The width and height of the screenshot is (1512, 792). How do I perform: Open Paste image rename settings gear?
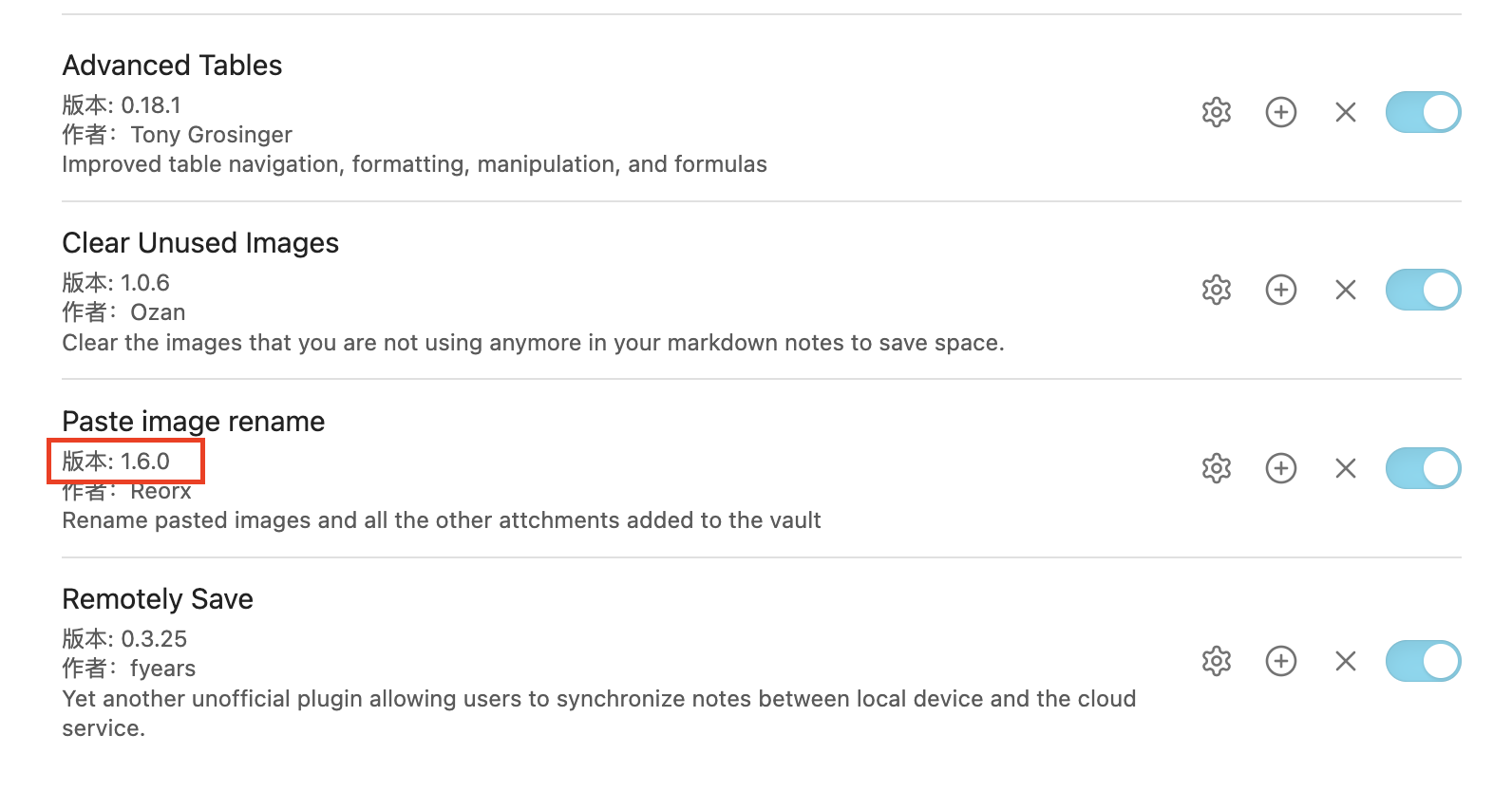tap(1217, 468)
